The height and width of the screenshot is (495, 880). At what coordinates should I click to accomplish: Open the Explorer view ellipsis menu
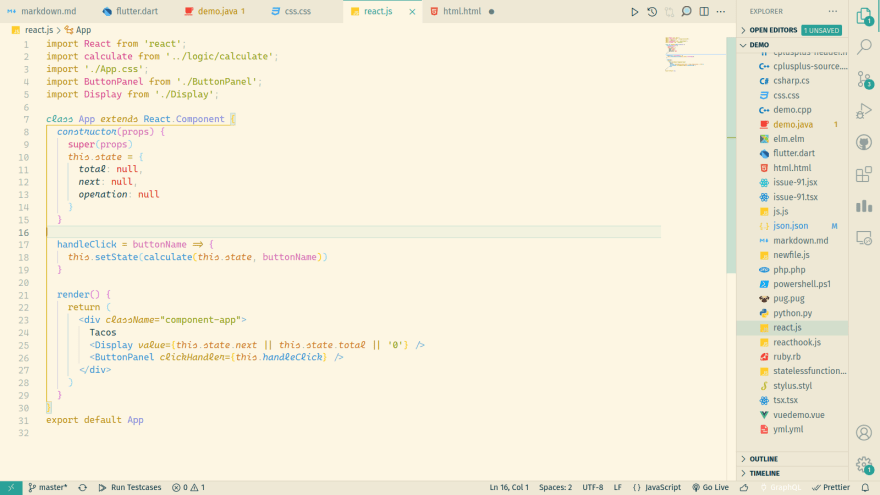pyautogui.click(x=833, y=11)
